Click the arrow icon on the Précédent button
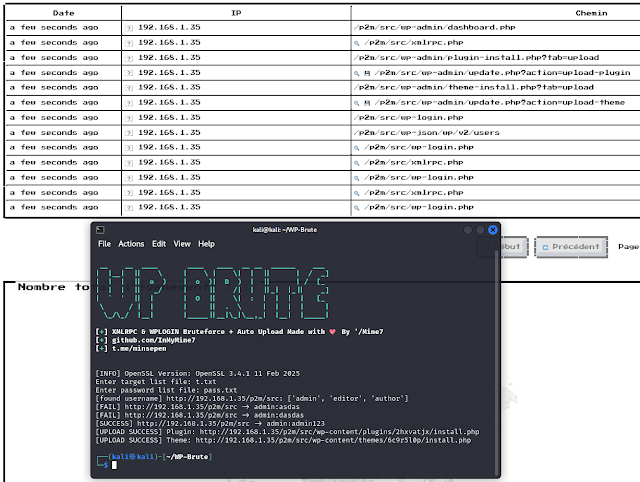The height and width of the screenshot is (482, 640). click(545, 247)
